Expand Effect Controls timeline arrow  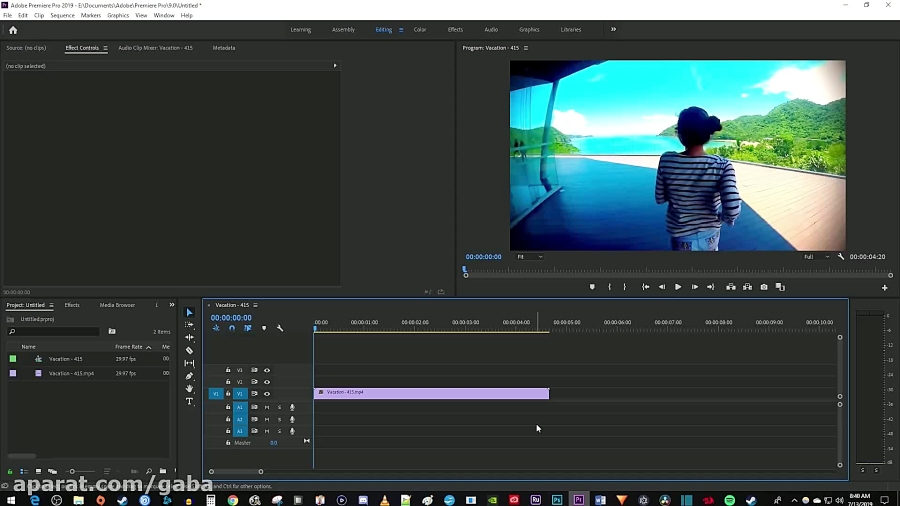(335, 65)
